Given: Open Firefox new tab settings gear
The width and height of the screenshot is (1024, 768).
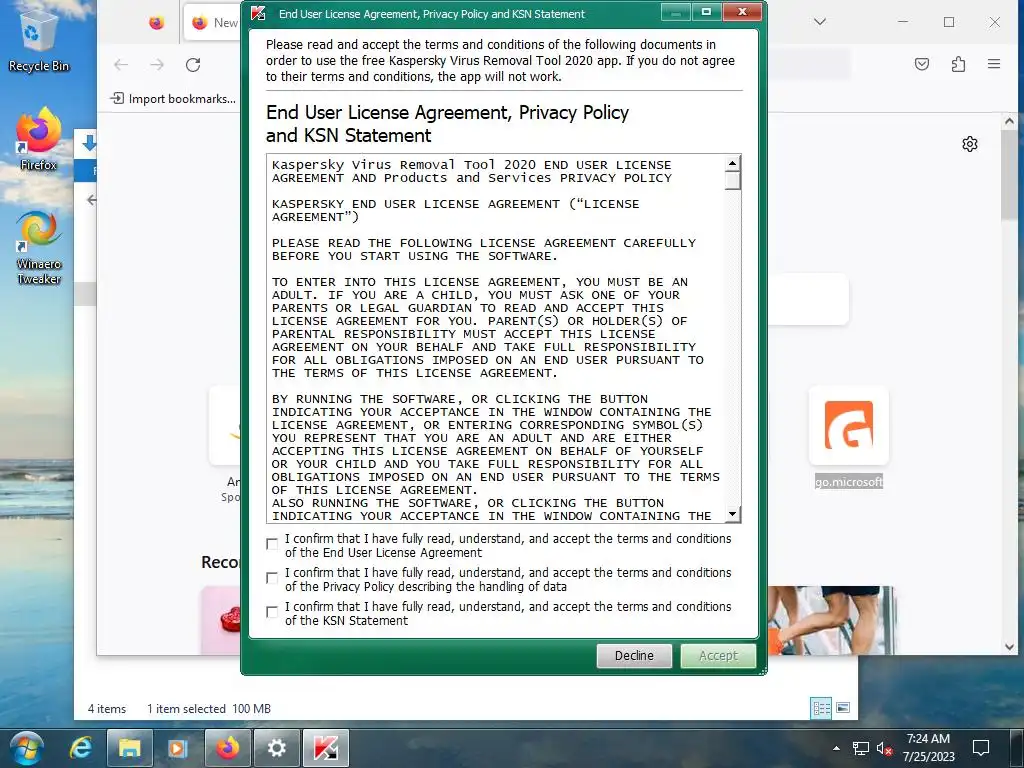Looking at the screenshot, I should point(970,144).
